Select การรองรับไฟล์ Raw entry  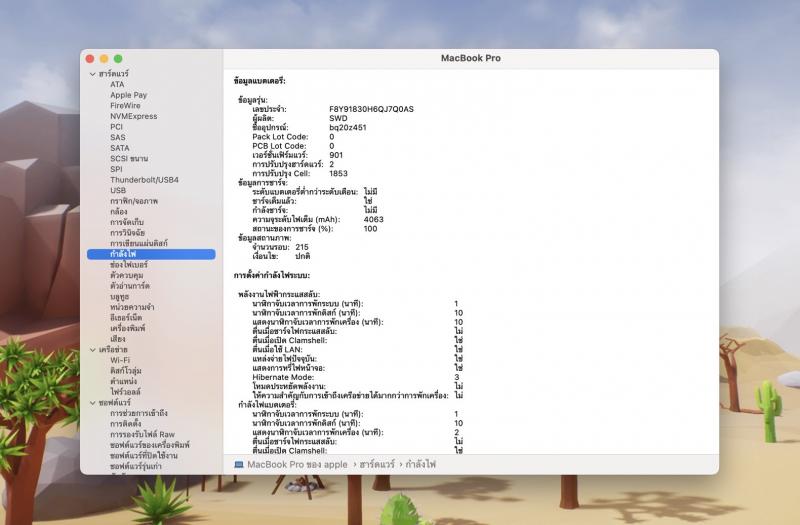click(142, 434)
